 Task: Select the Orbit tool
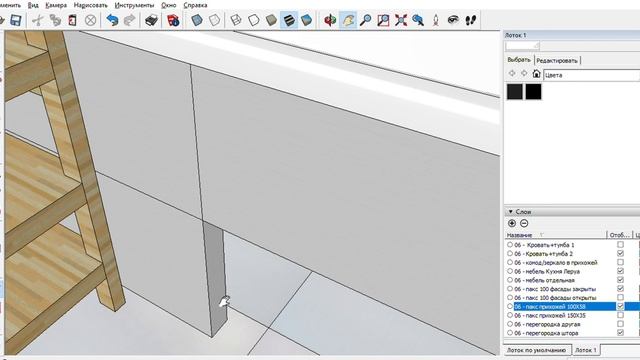(330, 20)
